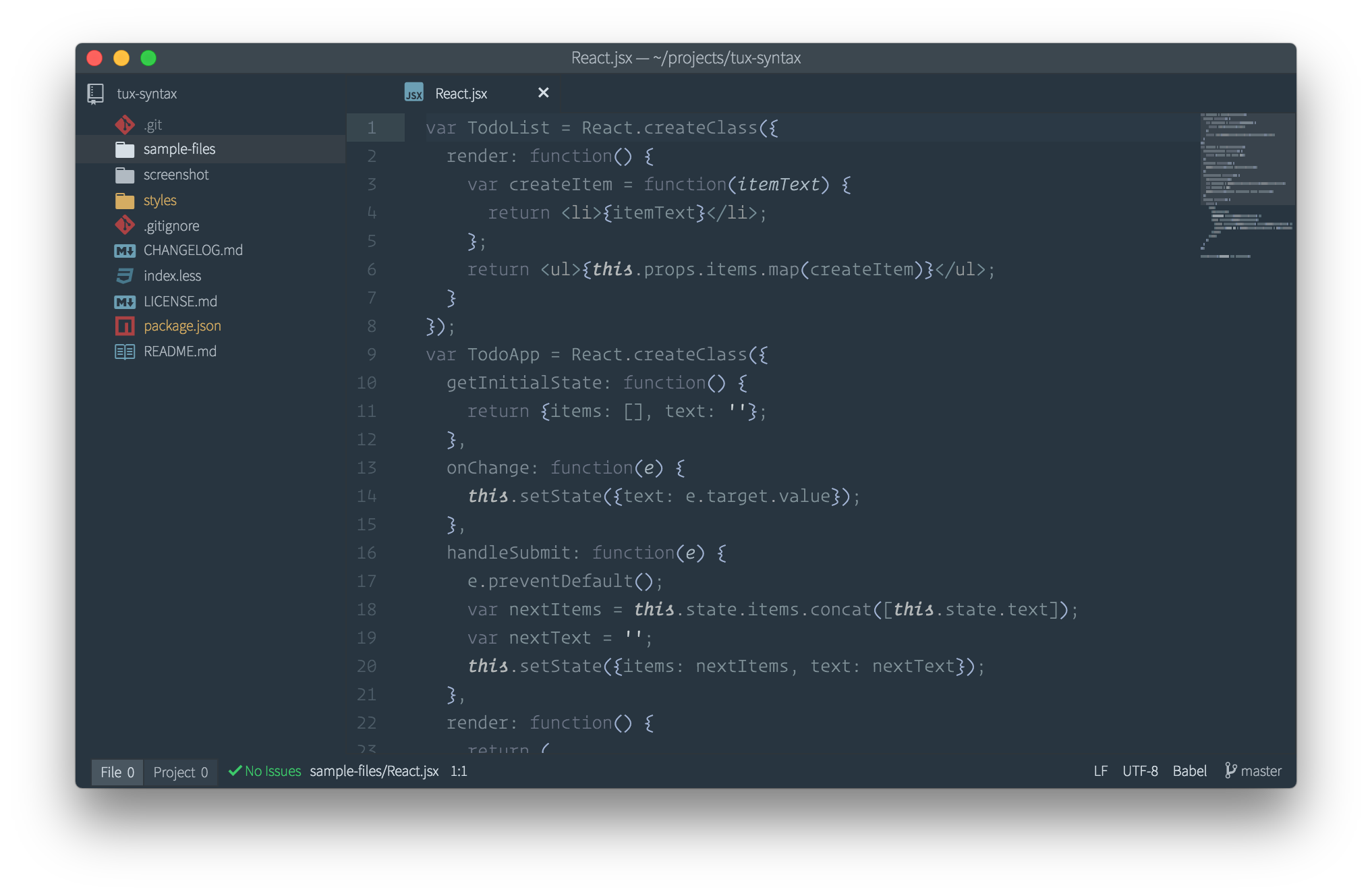
Task: Expand the styles folder in tree
Action: (160, 200)
